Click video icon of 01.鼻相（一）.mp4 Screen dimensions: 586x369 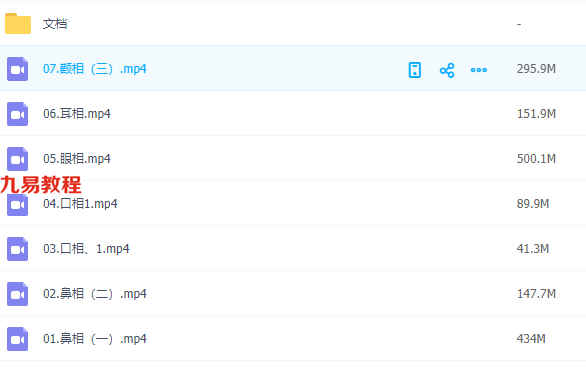point(18,339)
